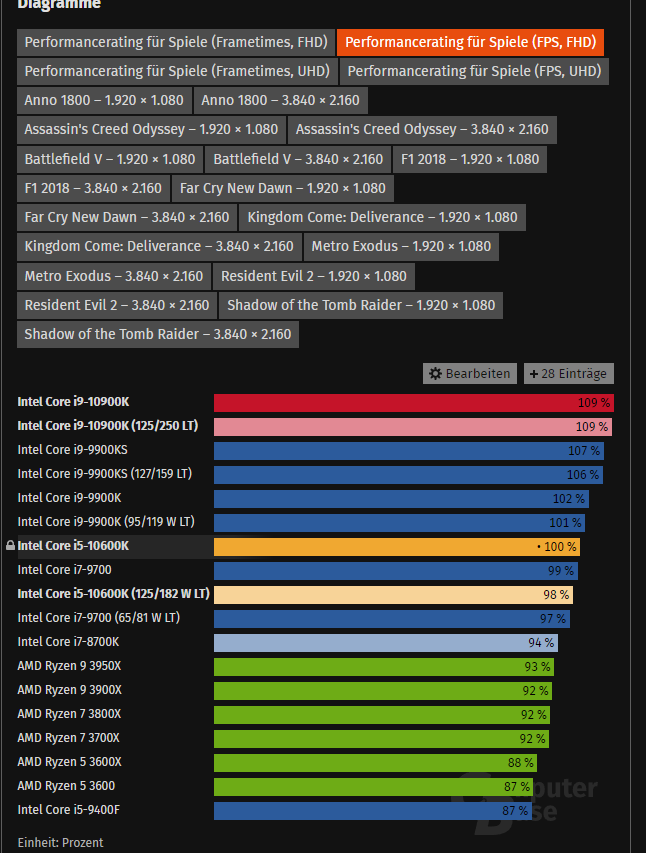Select Intel Core i9-9900KS (127/159 LT) label
Image resolution: width=646 pixels, height=853 pixels.
(x=104, y=474)
